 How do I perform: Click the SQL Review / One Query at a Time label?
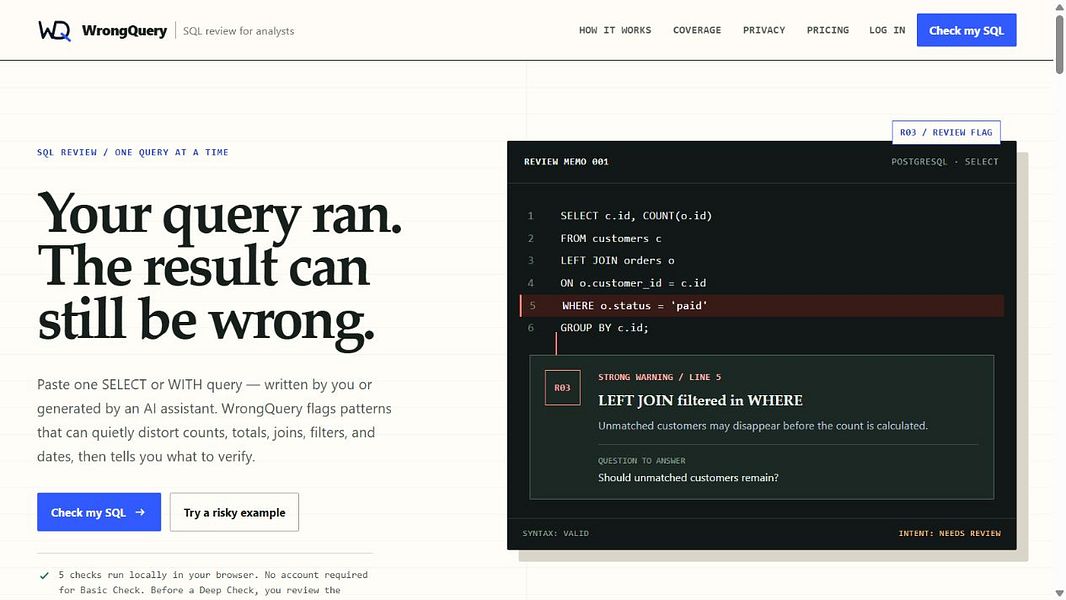pyautogui.click(x=133, y=152)
